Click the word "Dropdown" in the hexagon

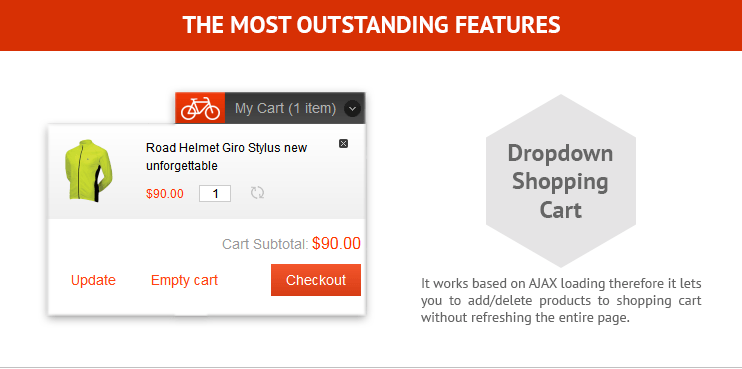[560, 154]
